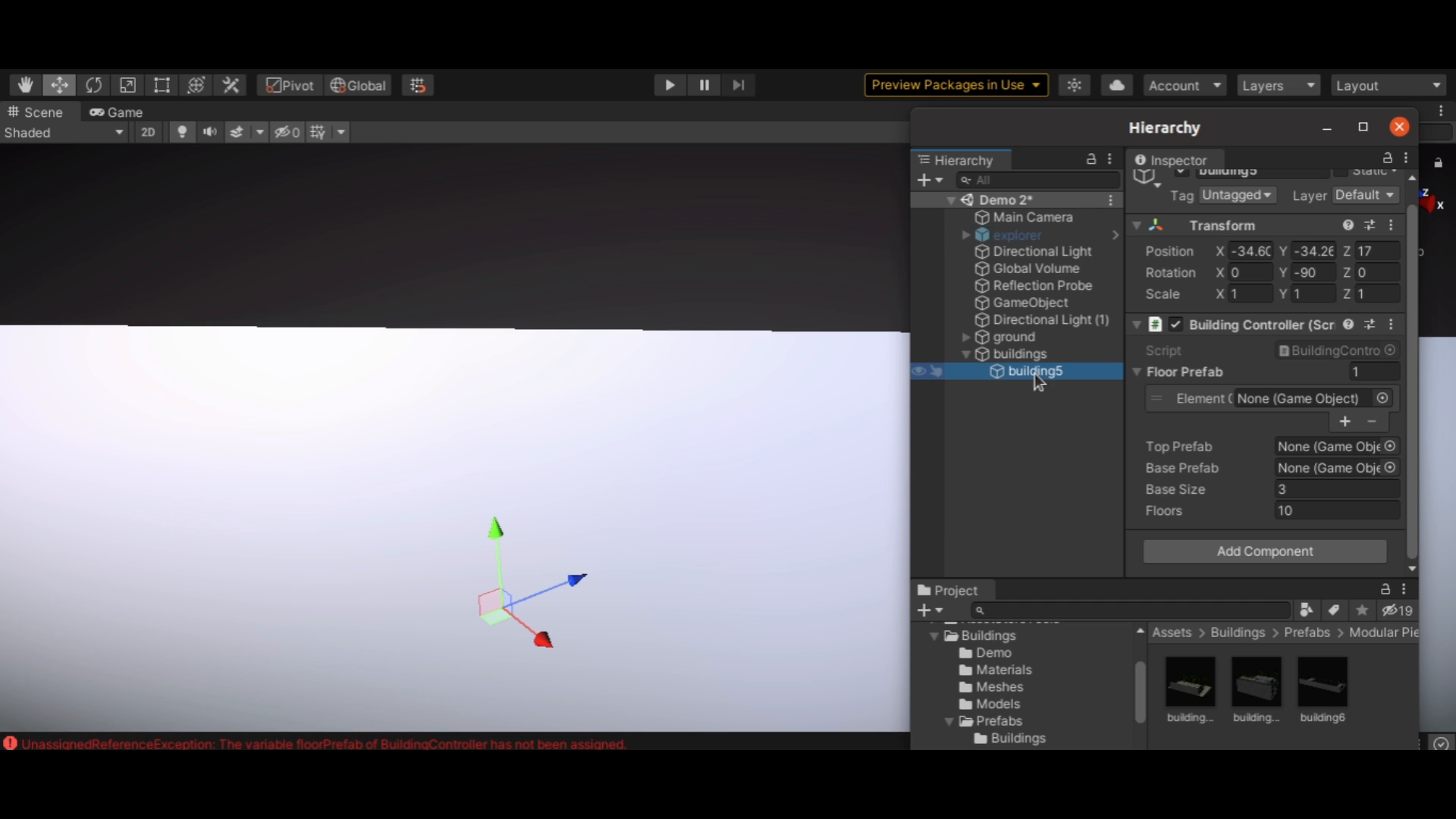Toggle 2D scene view
This screenshot has width=1456, height=819.
pyautogui.click(x=148, y=132)
